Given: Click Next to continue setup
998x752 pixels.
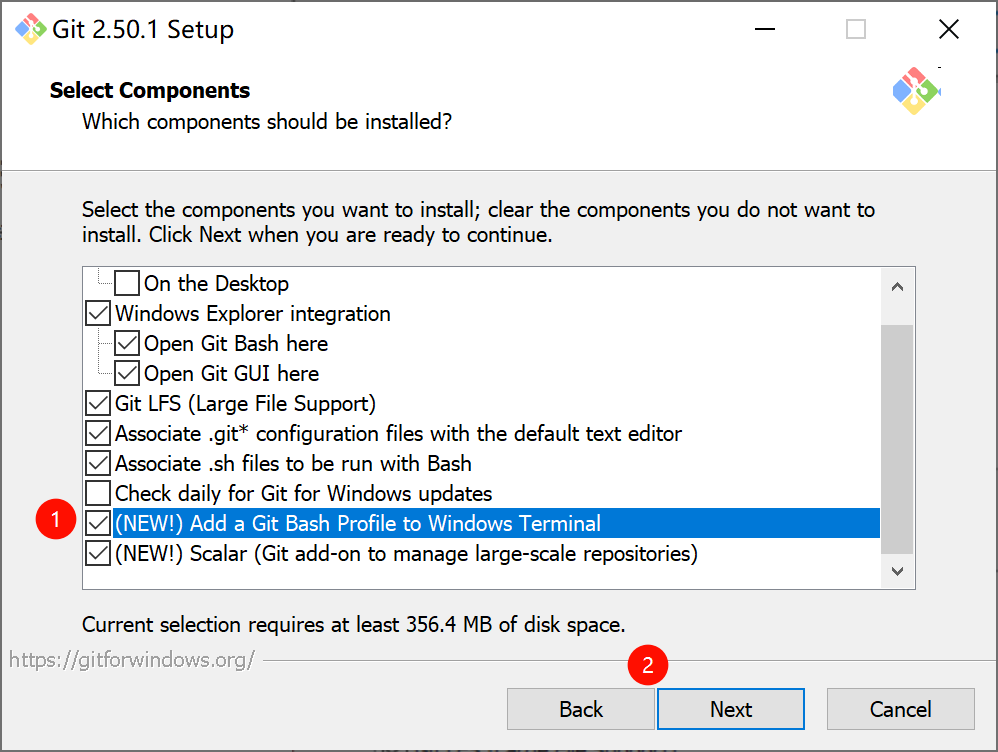Looking at the screenshot, I should click(x=731, y=709).
